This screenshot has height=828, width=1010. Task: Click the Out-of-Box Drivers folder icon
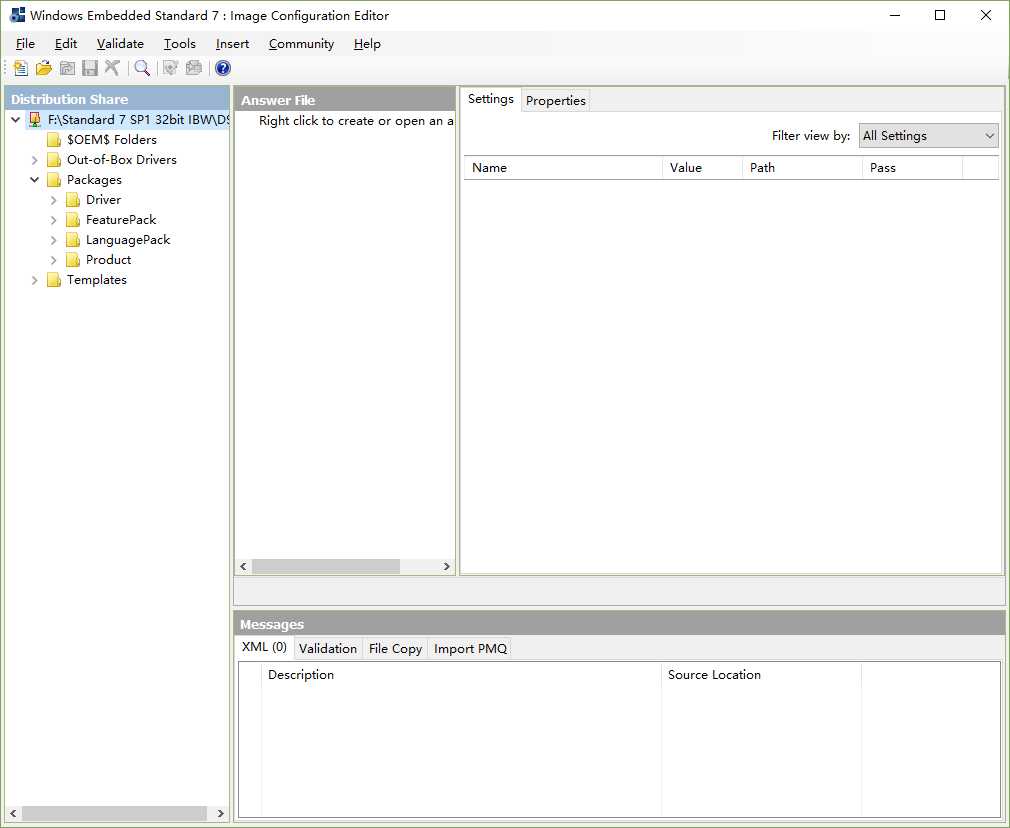tap(54, 160)
